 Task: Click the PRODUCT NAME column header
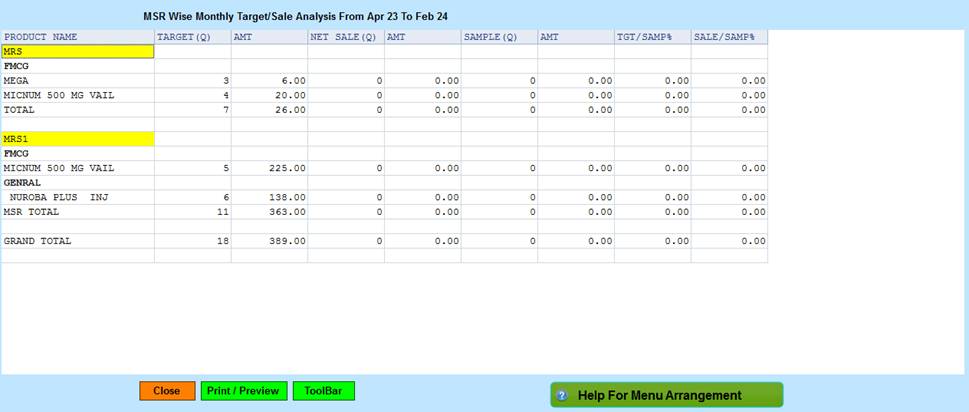click(x=41, y=37)
